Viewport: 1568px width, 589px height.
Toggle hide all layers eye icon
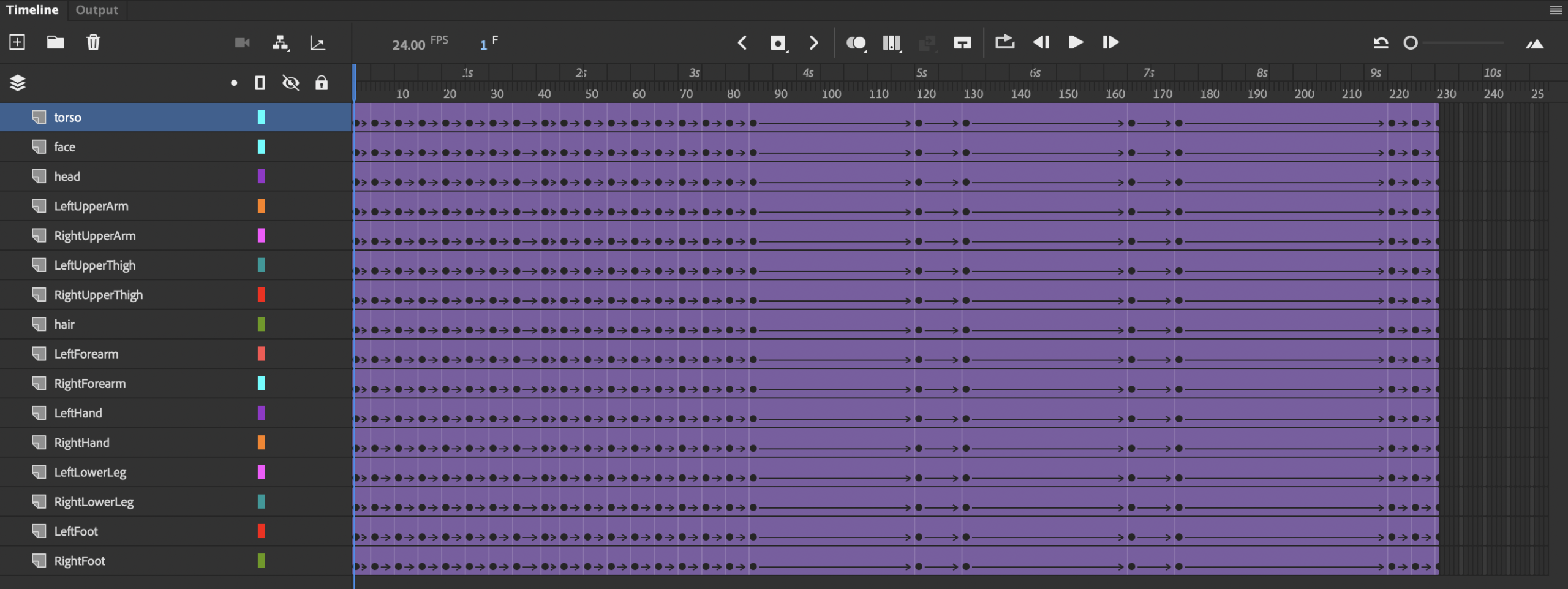tap(291, 83)
